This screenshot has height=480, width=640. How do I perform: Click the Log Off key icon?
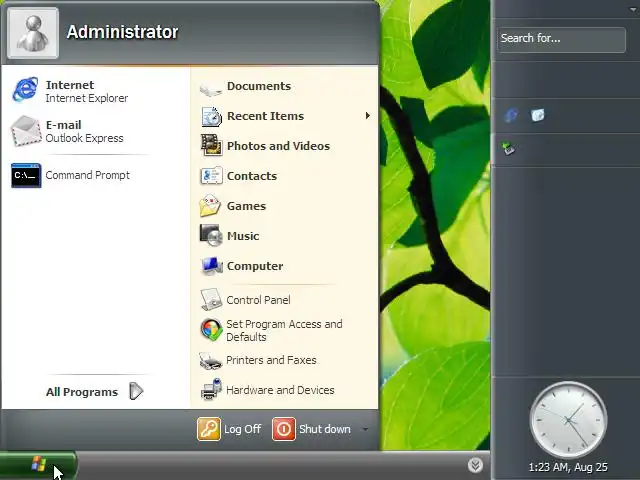click(x=209, y=429)
